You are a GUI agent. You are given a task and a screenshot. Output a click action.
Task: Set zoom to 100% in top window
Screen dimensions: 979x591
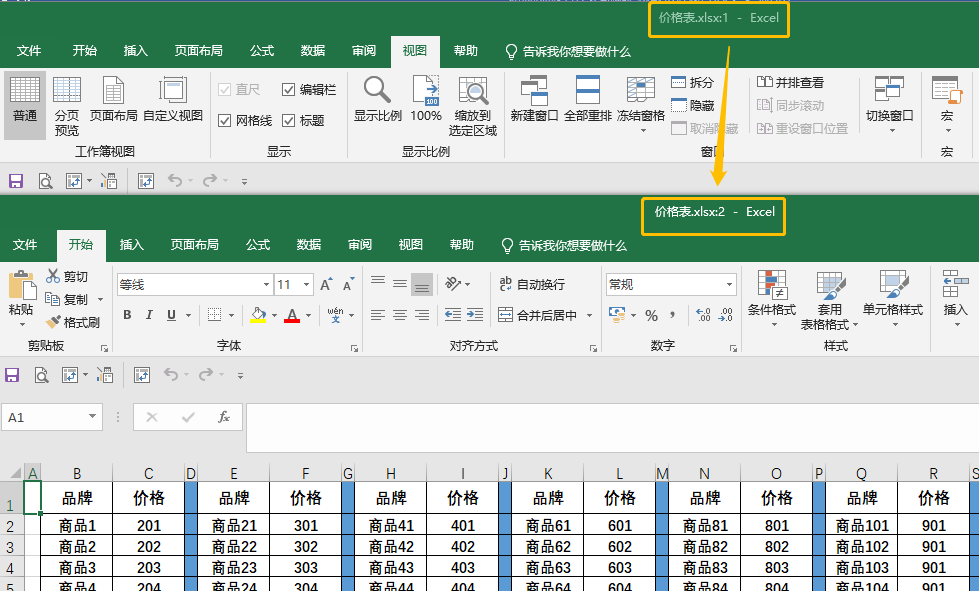point(426,100)
